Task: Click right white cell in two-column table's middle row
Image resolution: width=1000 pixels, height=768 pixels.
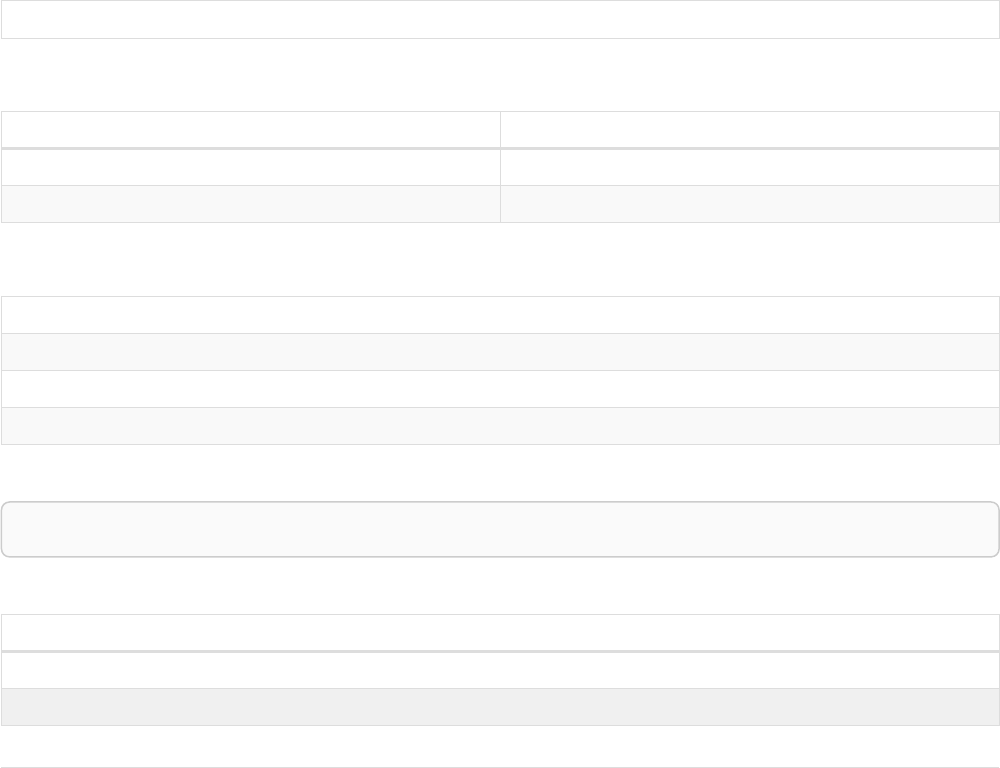Action: pyautogui.click(x=750, y=167)
